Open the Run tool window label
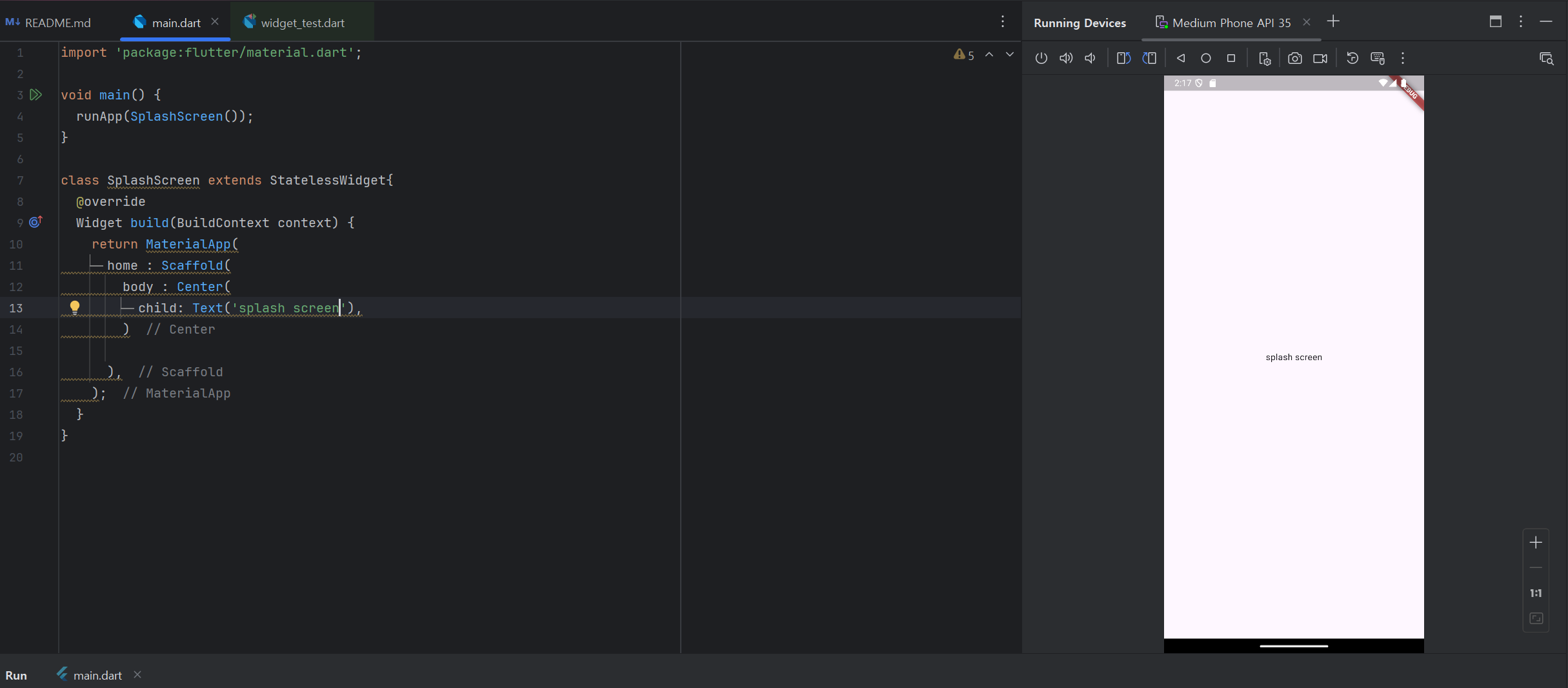Viewport: 1568px width, 688px height. (16, 675)
